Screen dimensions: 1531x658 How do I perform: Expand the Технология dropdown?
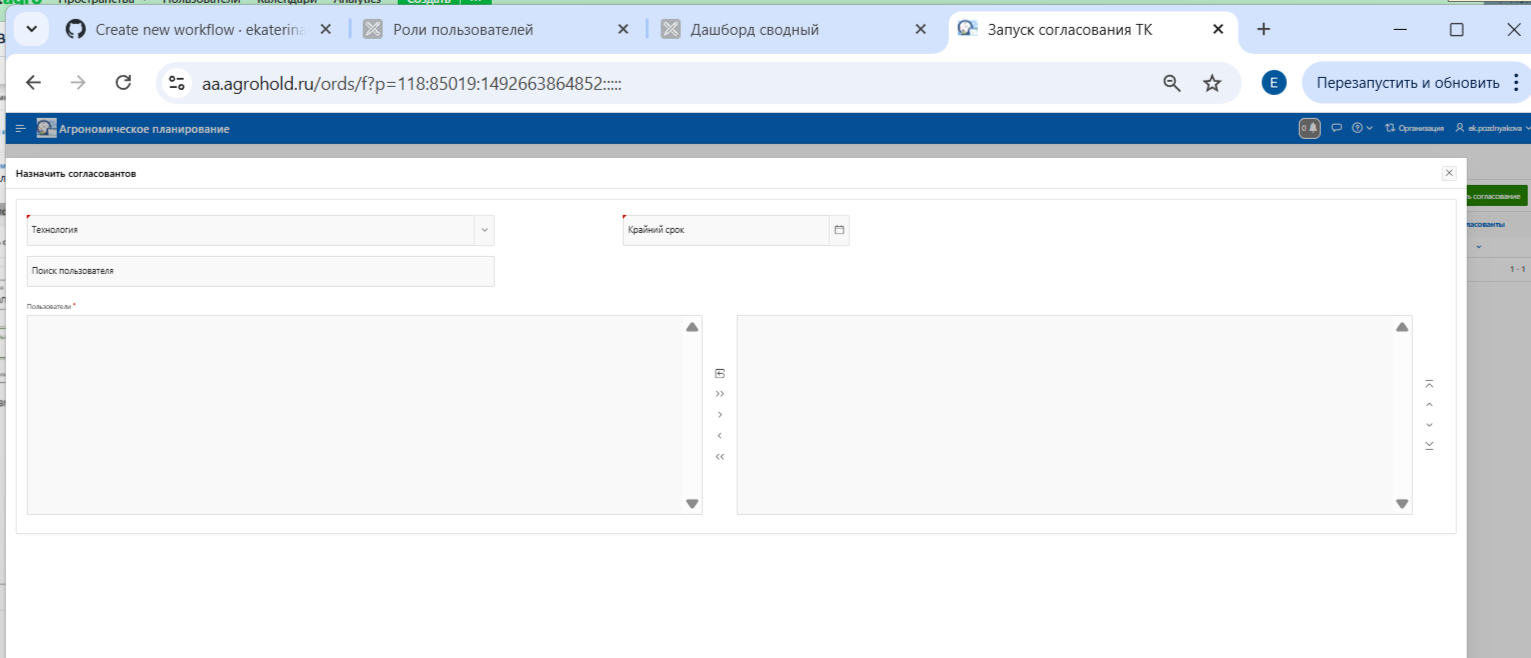484,230
